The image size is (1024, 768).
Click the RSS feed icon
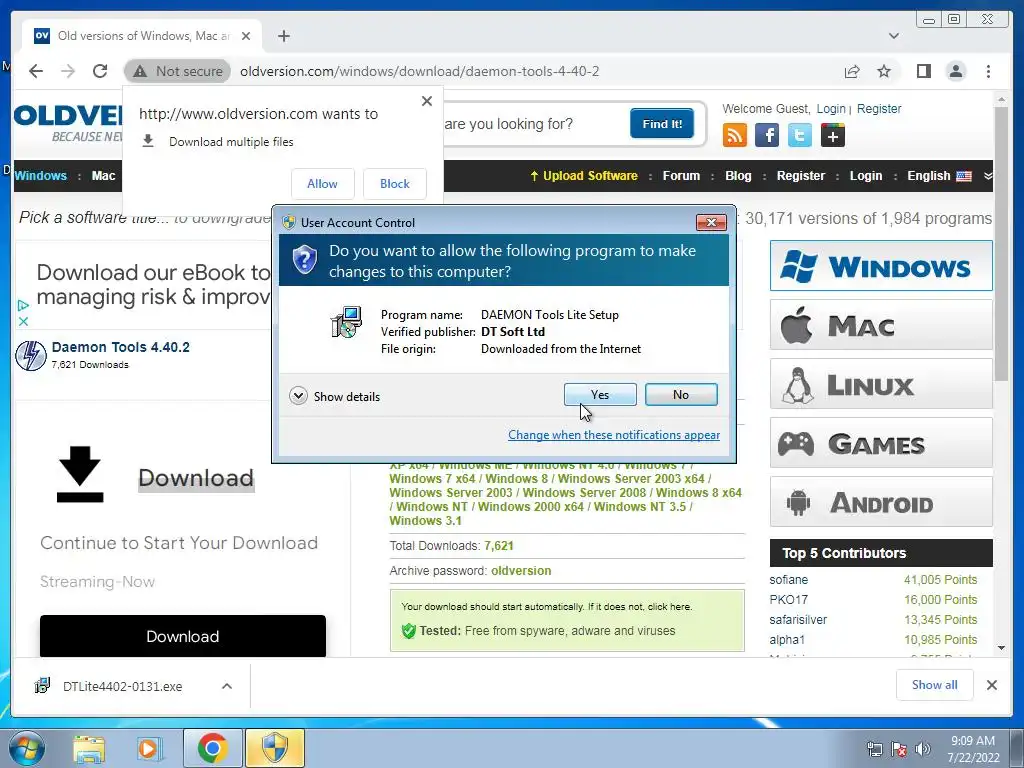(x=735, y=135)
